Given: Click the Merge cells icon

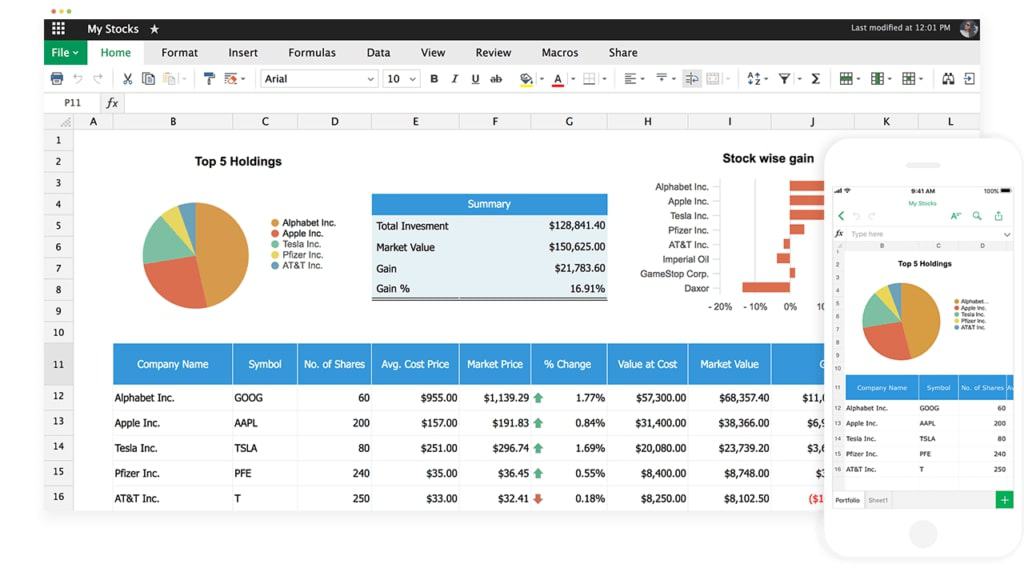Looking at the screenshot, I should [x=713, y=79].
